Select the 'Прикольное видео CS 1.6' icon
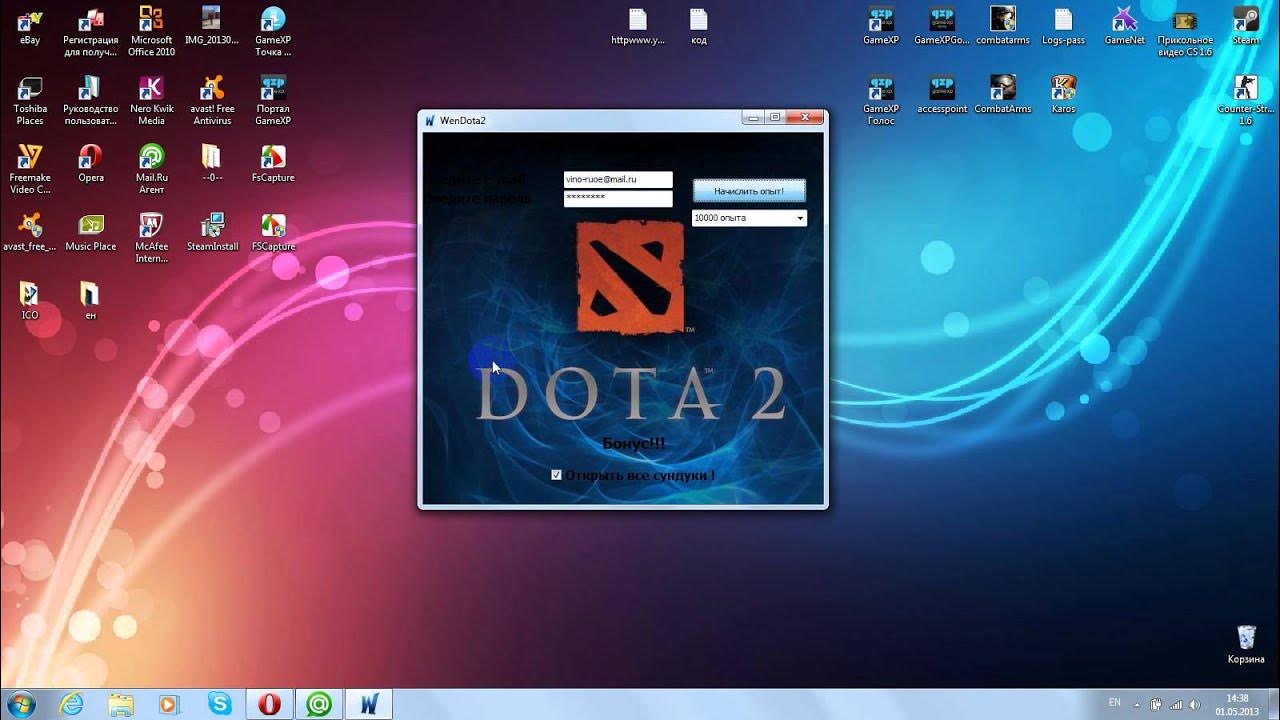 (1185, 31)
